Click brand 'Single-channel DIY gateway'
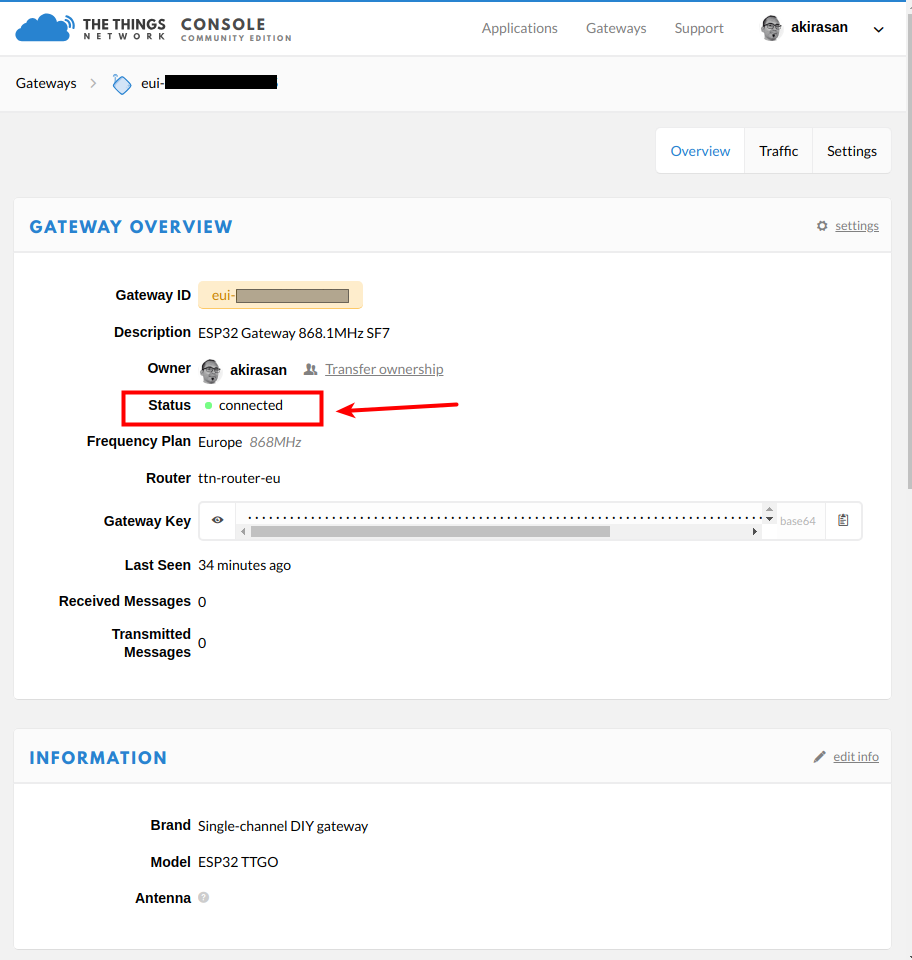Screen dimensions: 912x960 pos(283,826)
